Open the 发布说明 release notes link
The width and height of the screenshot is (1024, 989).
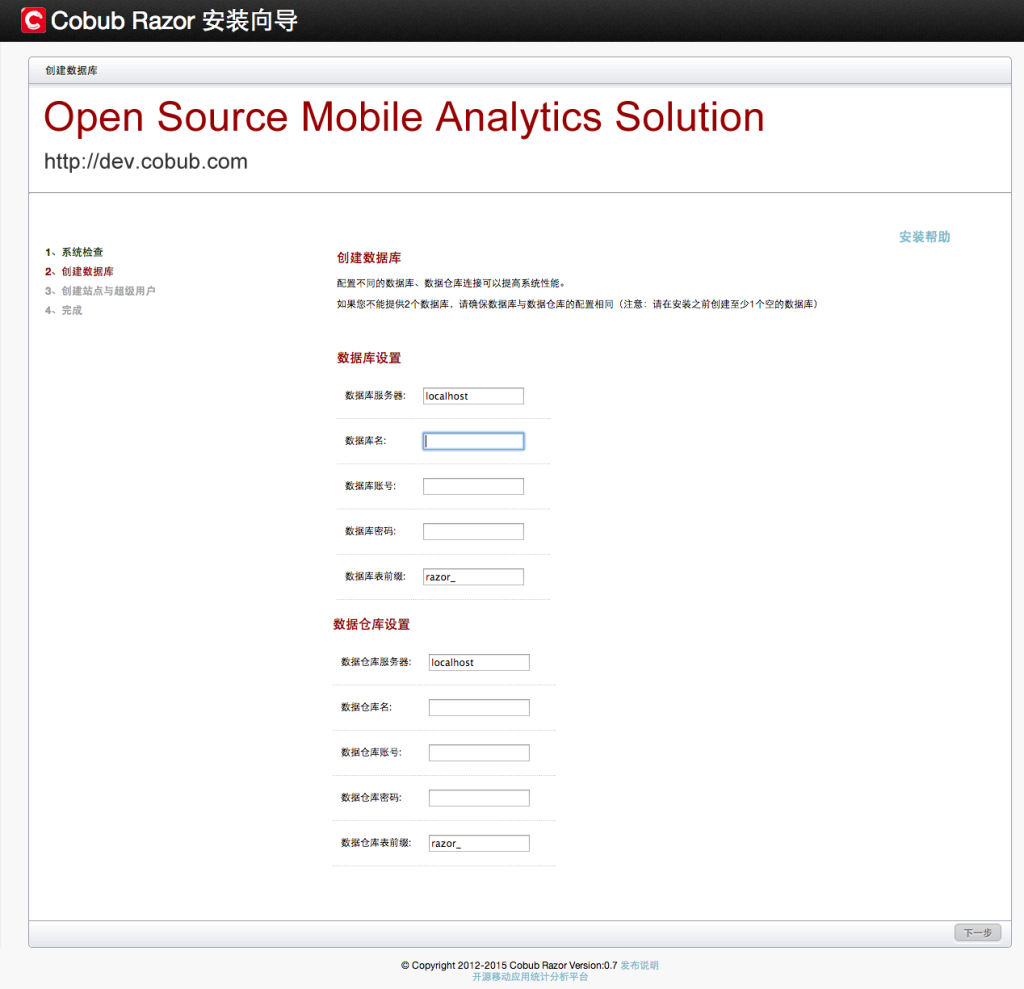tap(639, 965)
